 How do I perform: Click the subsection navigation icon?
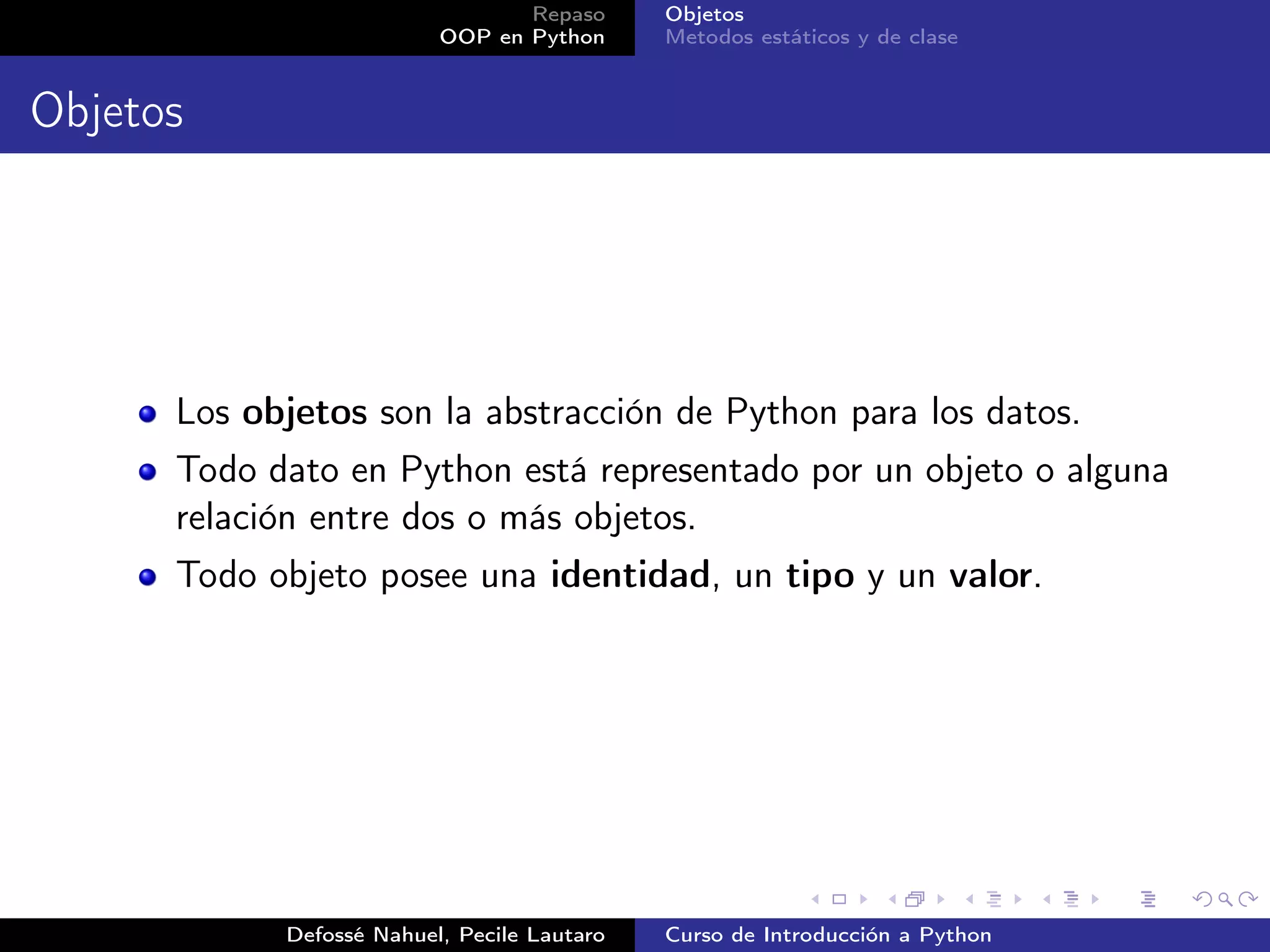(x=994, y=899)
